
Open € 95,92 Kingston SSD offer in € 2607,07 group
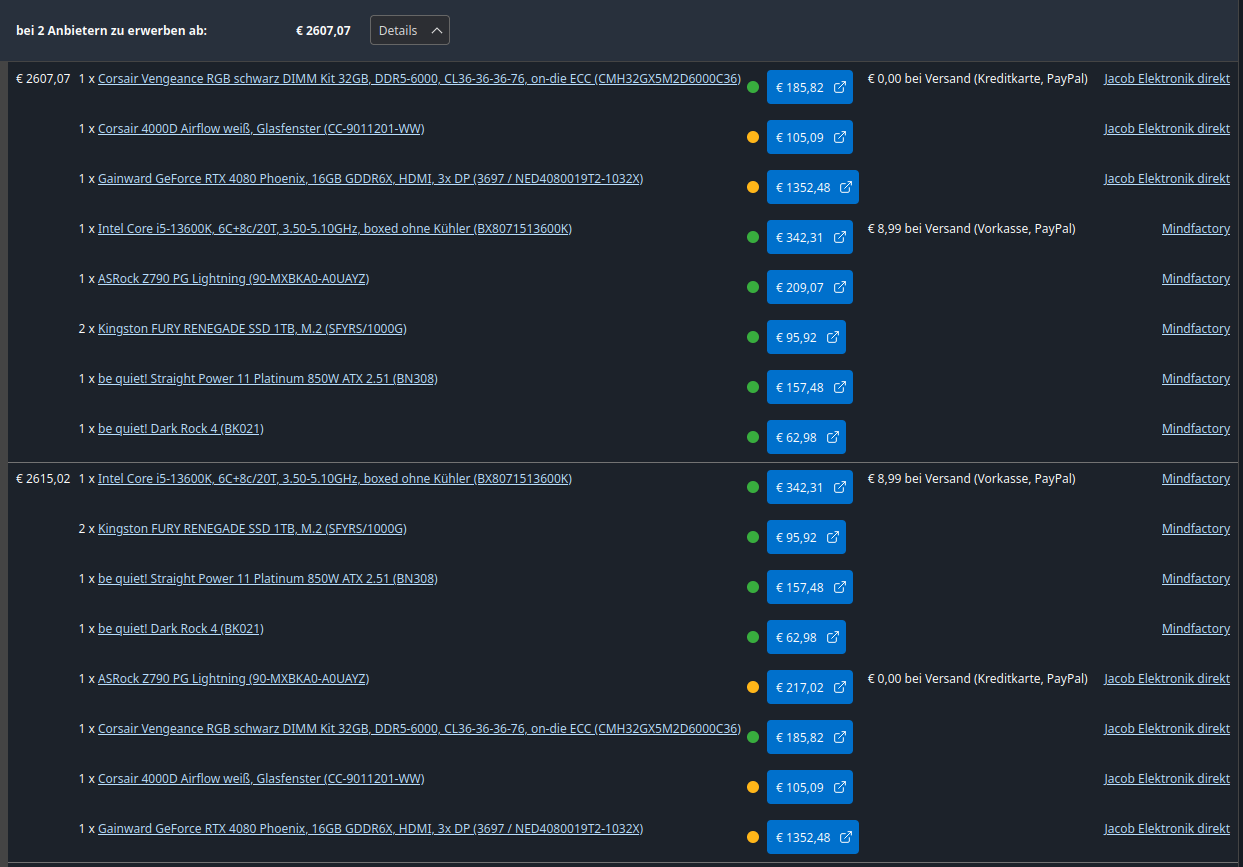point(806,337)
